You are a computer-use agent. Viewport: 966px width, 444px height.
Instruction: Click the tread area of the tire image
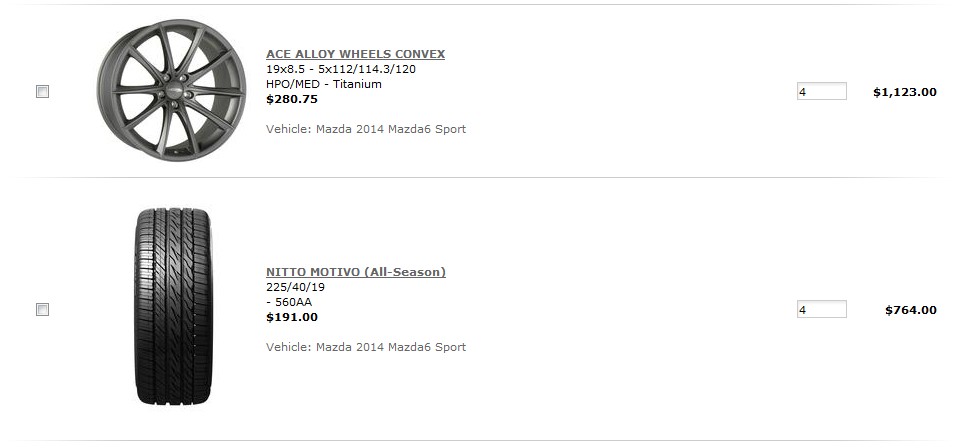point(173,307)
